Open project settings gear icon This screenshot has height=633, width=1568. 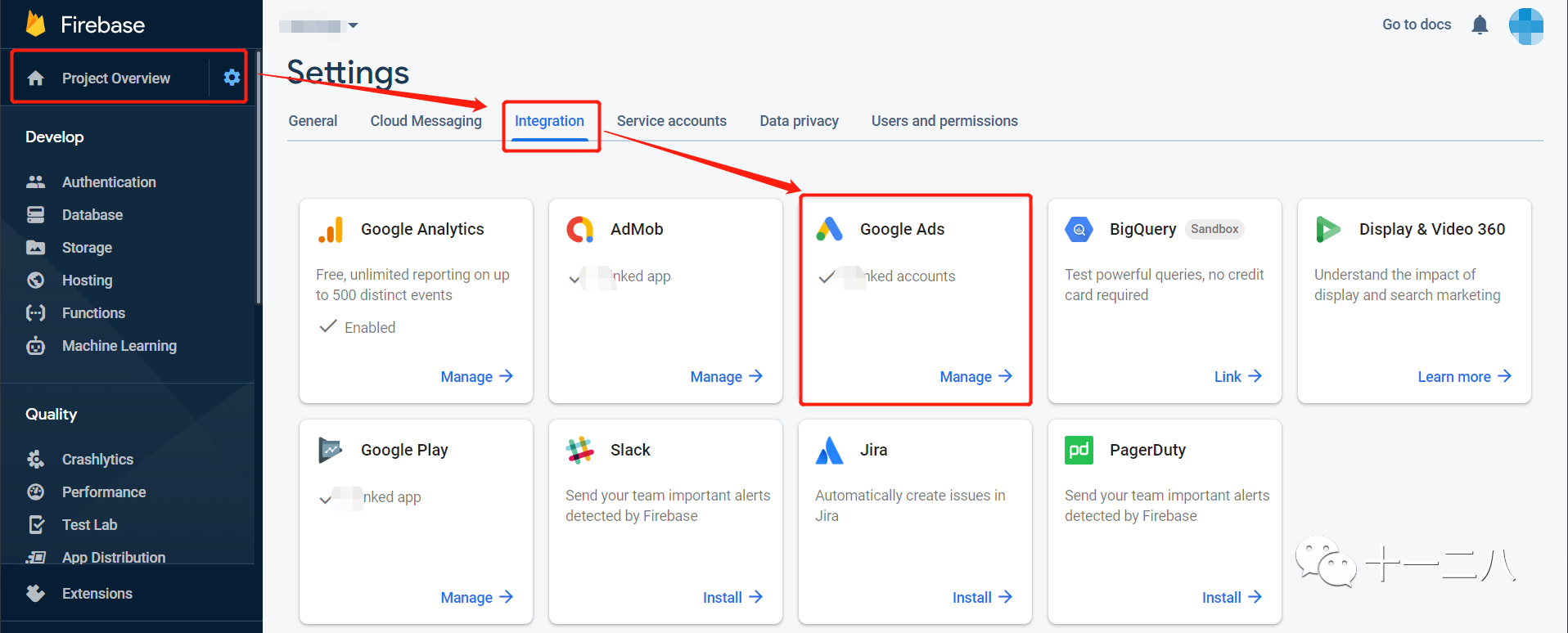pyautogui.click(x=232, y=78)
